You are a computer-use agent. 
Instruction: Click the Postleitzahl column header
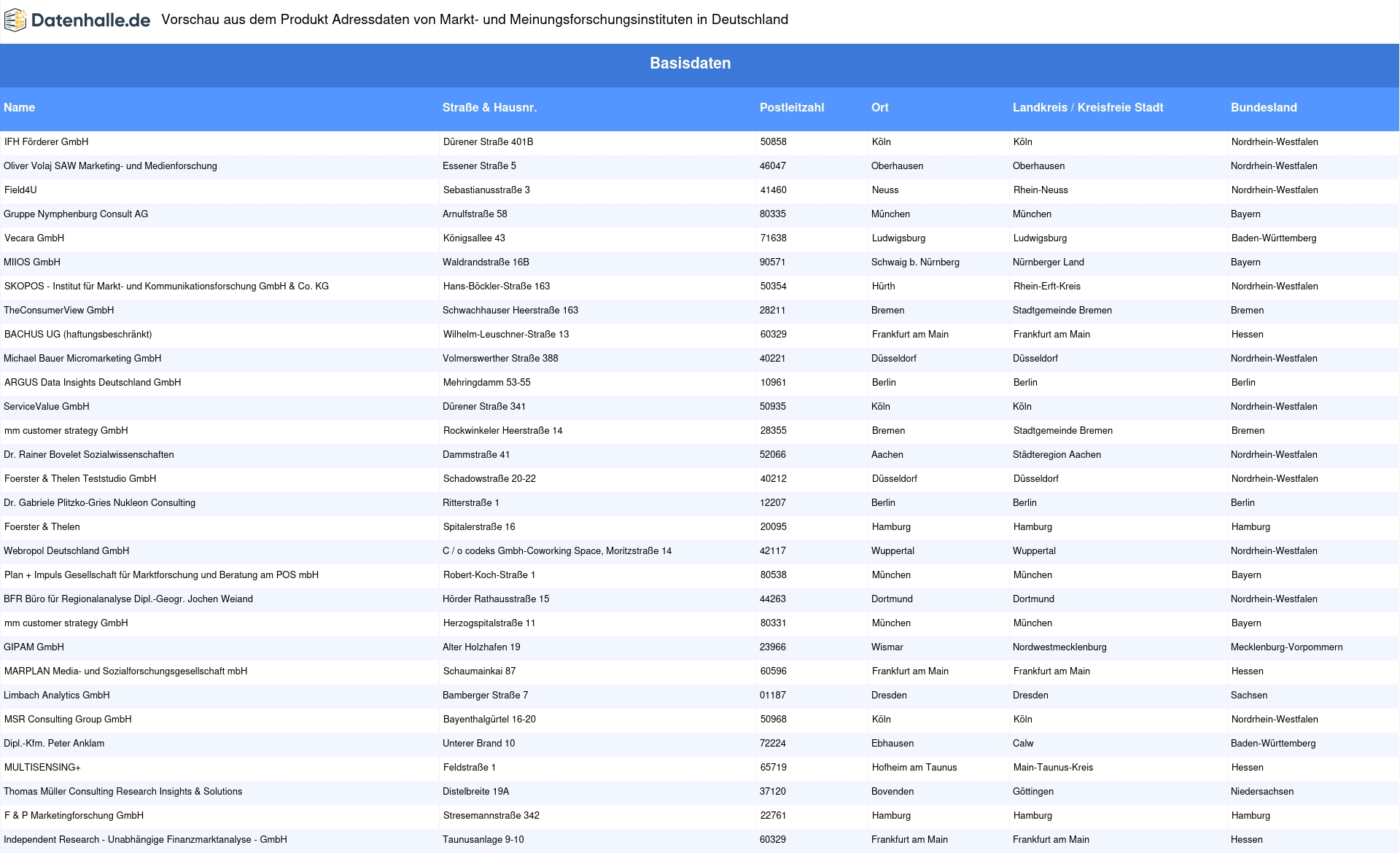pos(792,108)
